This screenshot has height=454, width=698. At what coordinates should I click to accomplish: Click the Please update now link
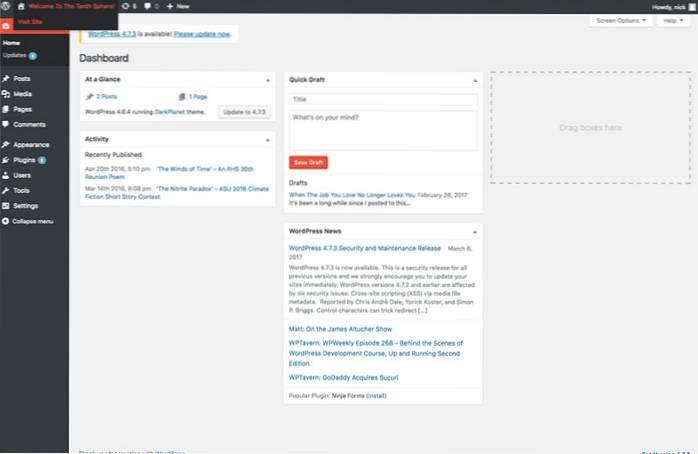click(x=202, y=34)
